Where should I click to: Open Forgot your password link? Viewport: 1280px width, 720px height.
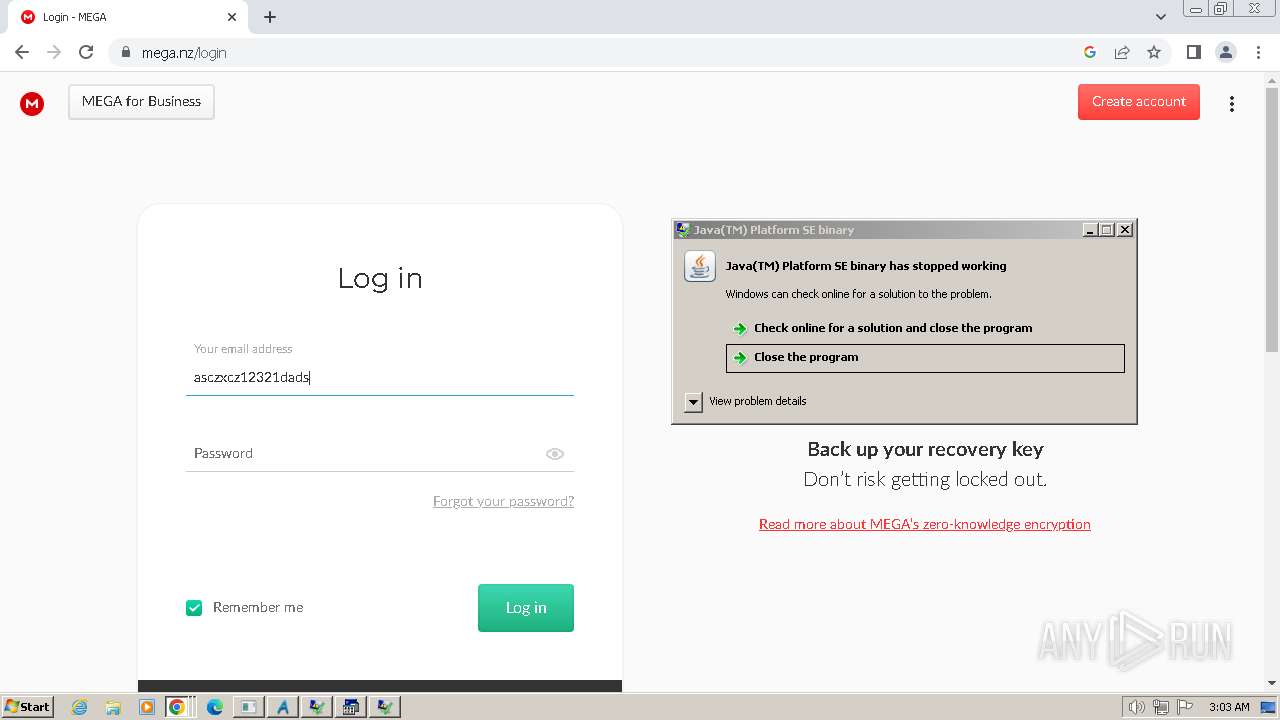click(x=503, y=501)
